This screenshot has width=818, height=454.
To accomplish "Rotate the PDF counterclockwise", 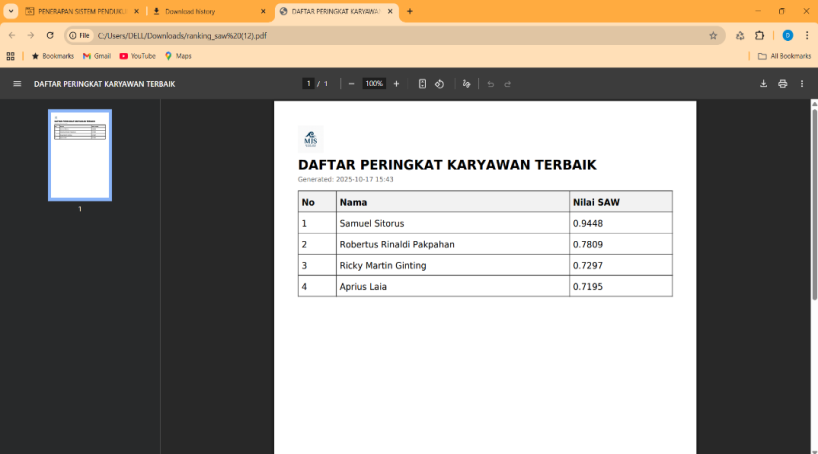I will [439, 84].
